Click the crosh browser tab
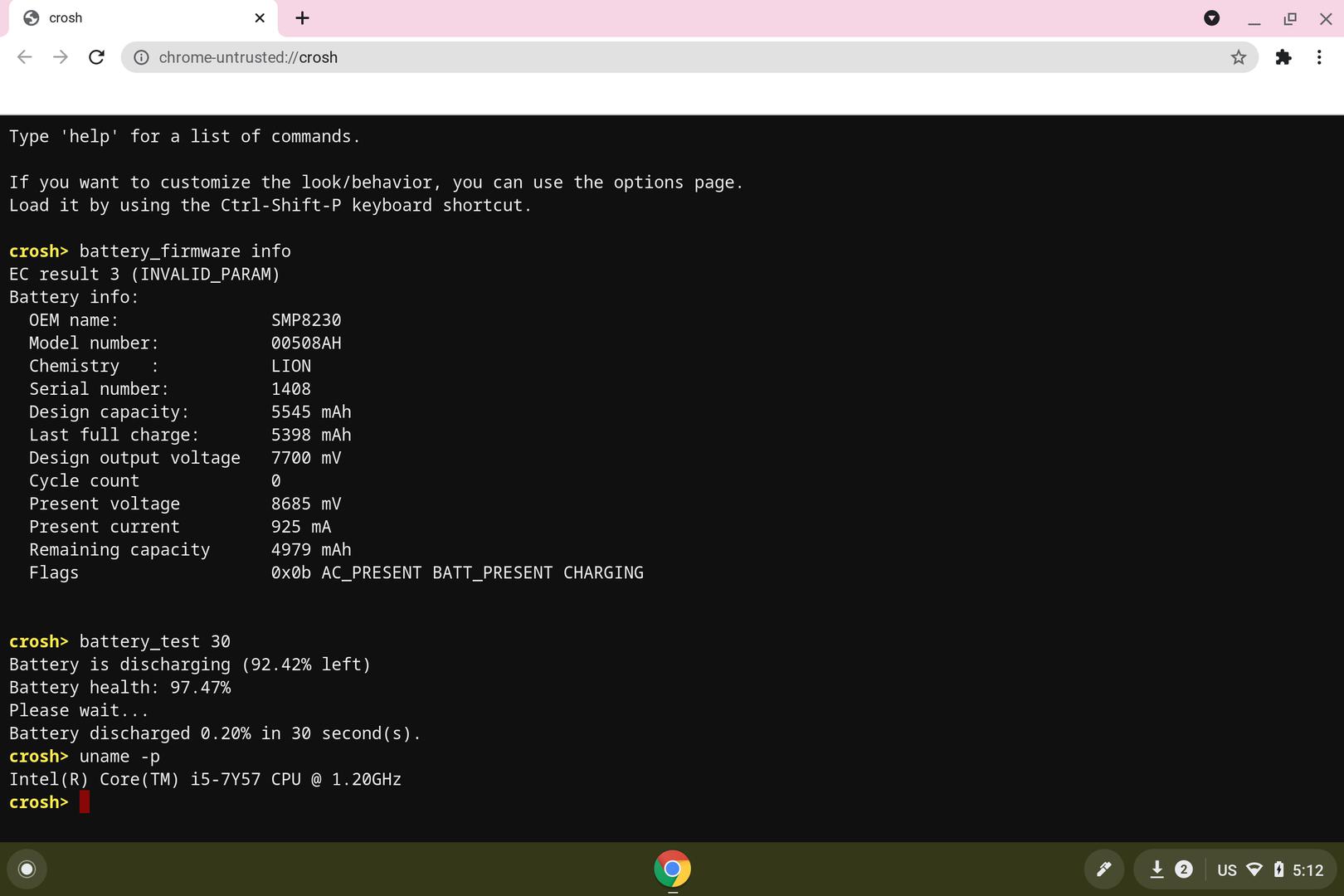The image size is (1344, 896). pyautogui.click(x=124, y=18)
